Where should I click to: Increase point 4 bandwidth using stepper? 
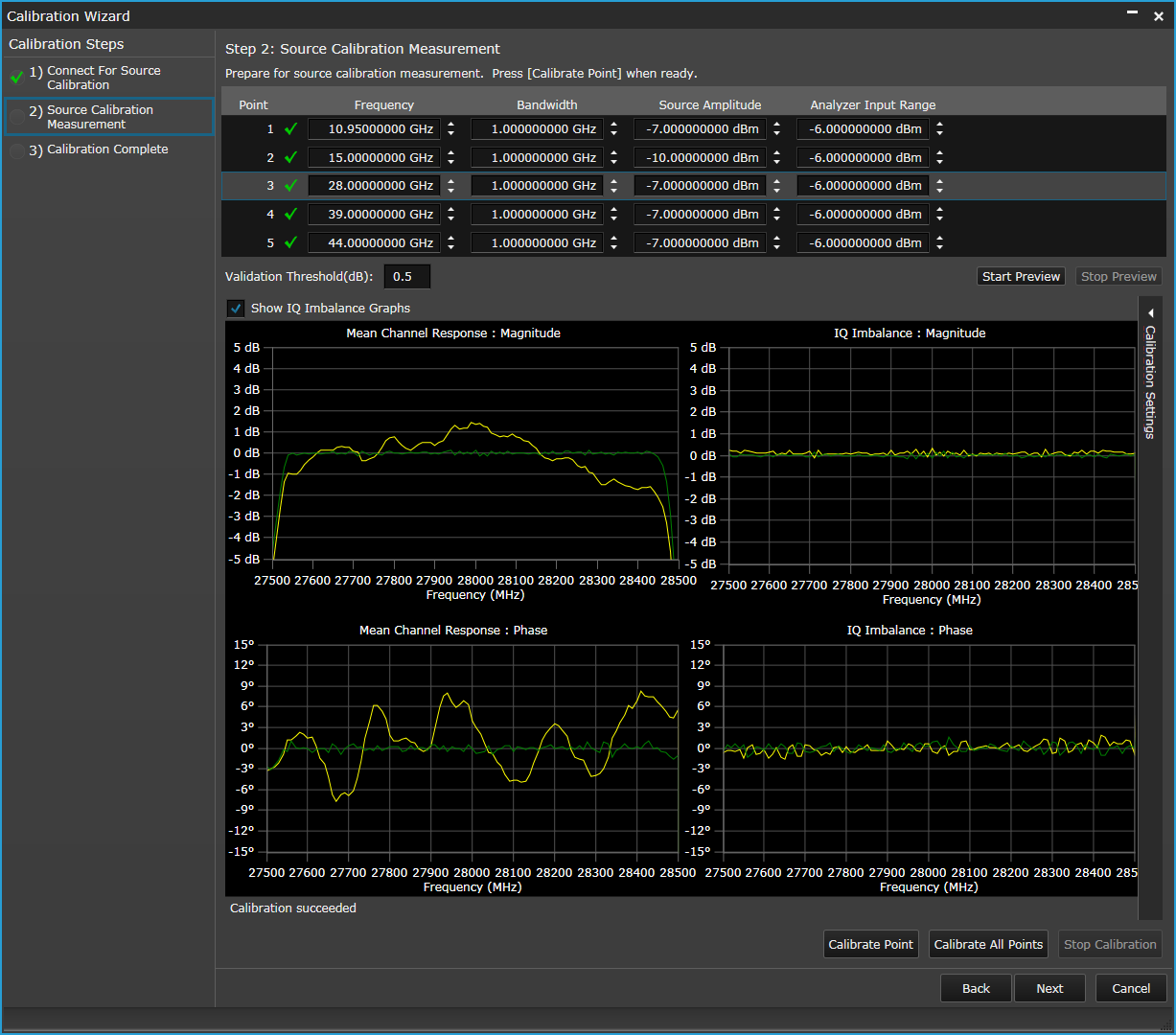coord(614,210)
